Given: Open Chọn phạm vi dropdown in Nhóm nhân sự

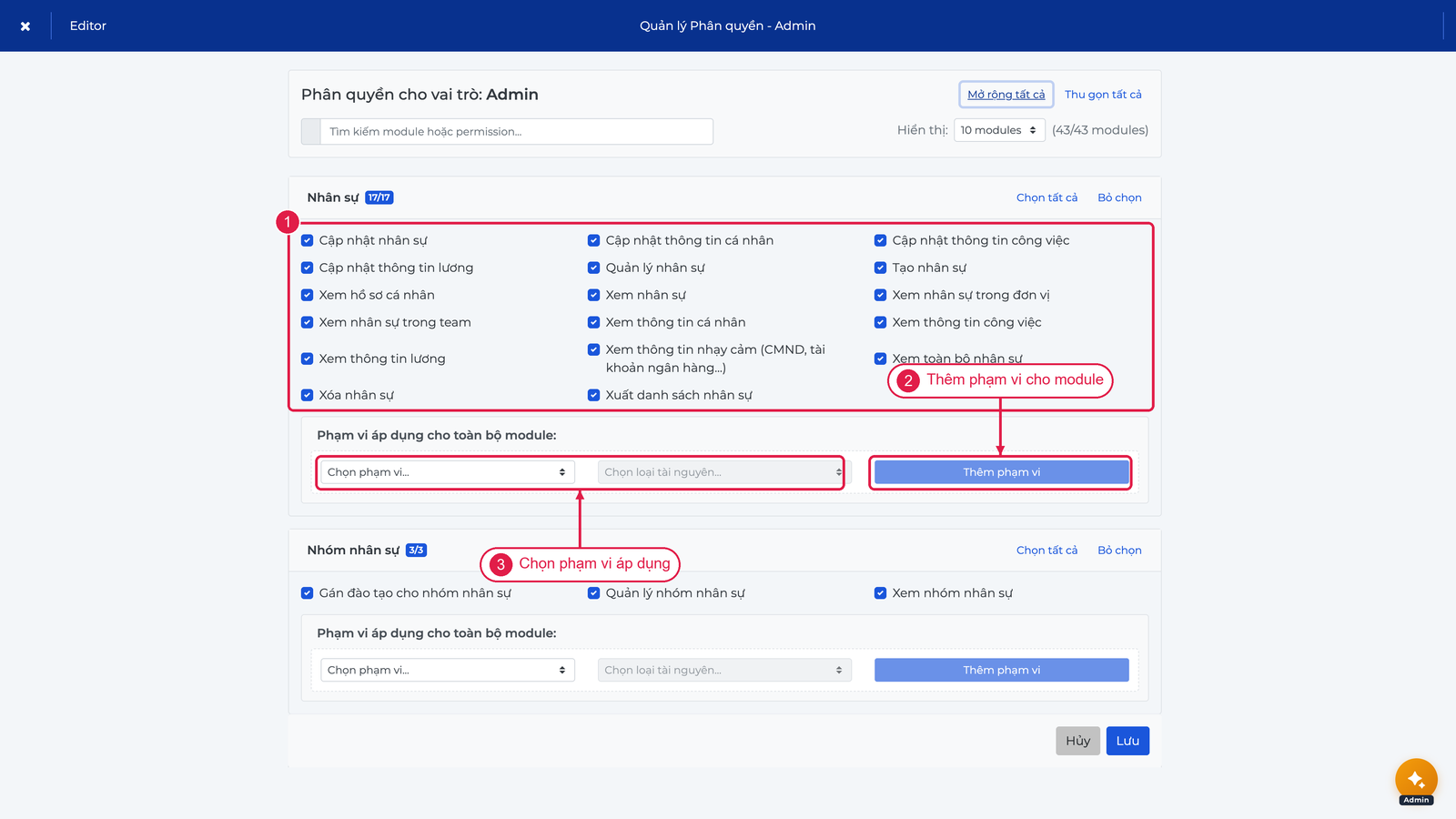Looking at the screenshot, I should click(x=448, y=670).
